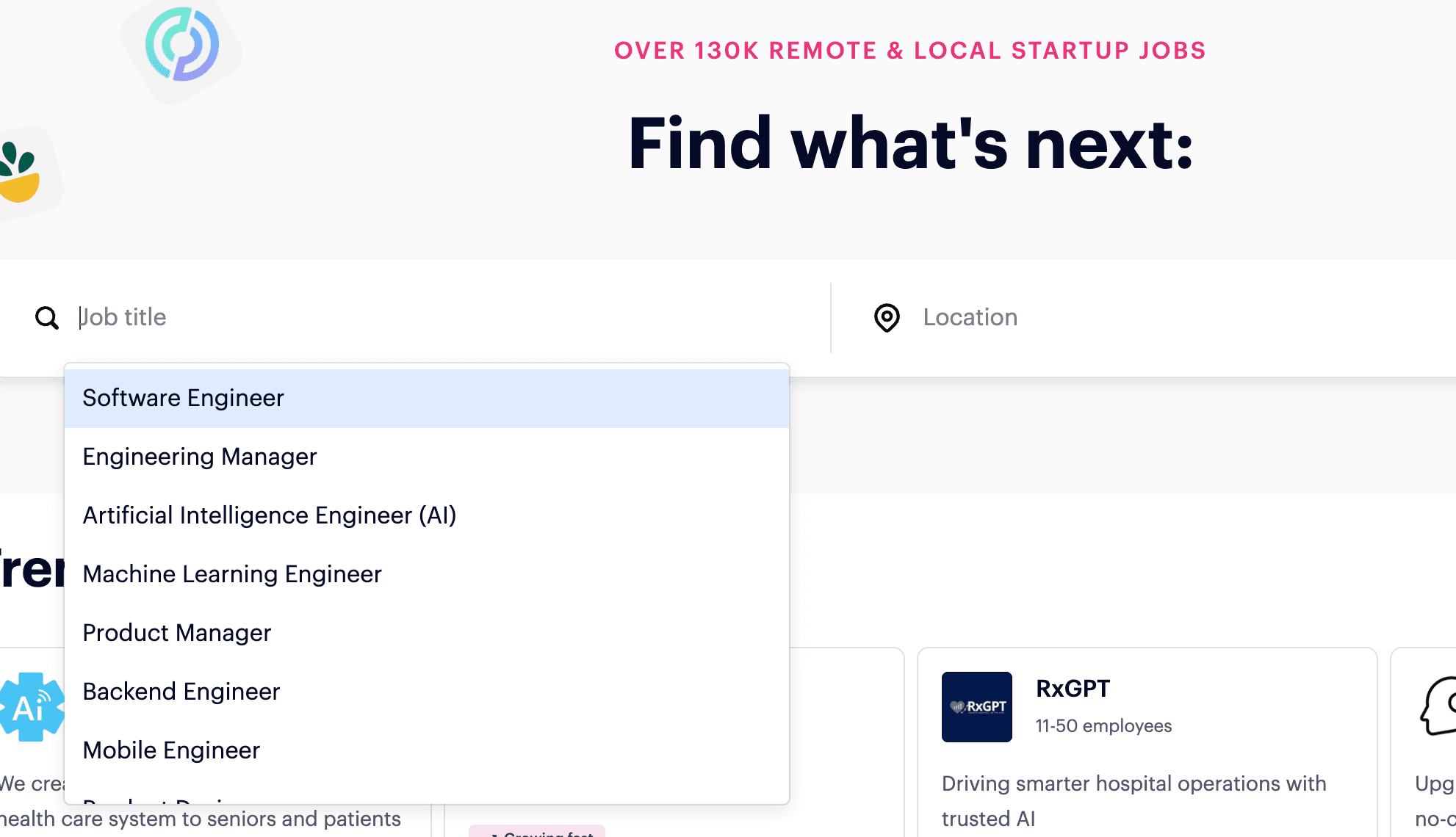This screenshot has height=837, width=1456.
Task: Click the head outline logo icon
Action: point(1438,706)
